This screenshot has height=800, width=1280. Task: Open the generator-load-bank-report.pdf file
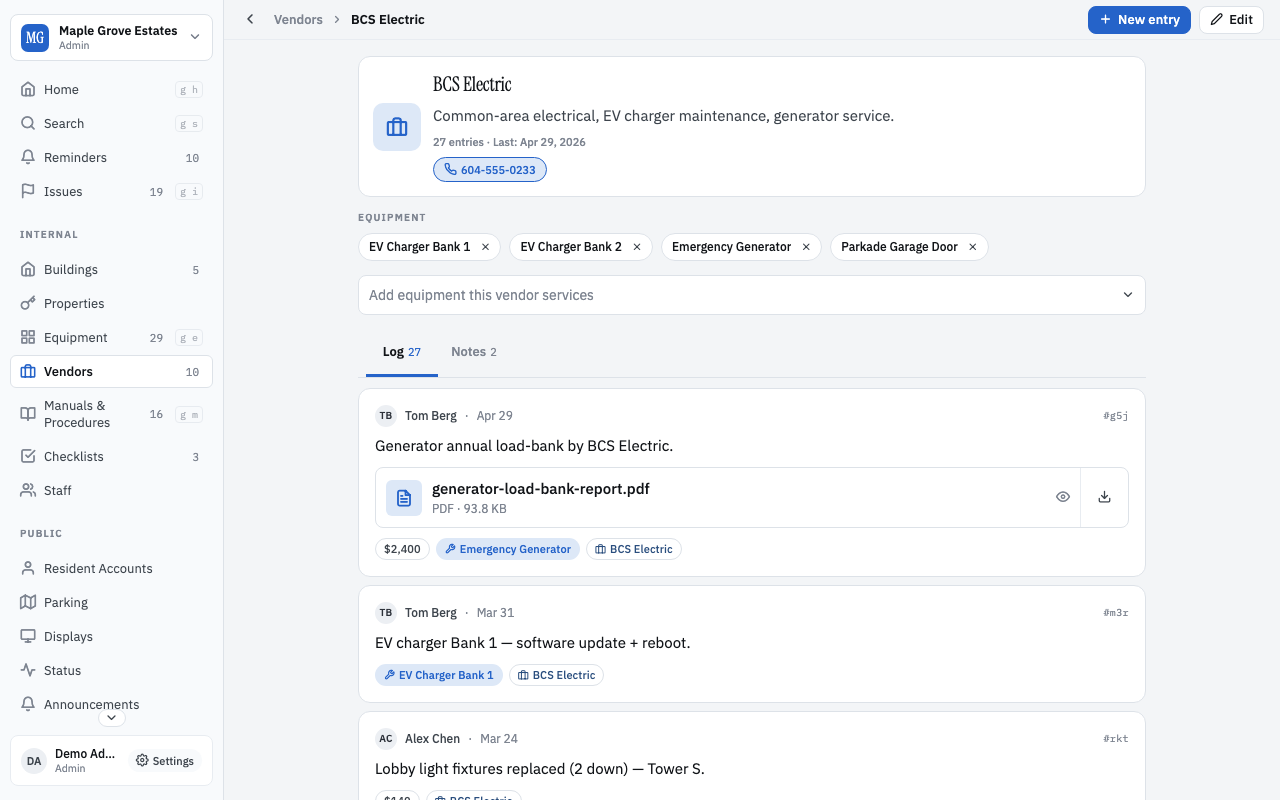click(x=541, y=489)
